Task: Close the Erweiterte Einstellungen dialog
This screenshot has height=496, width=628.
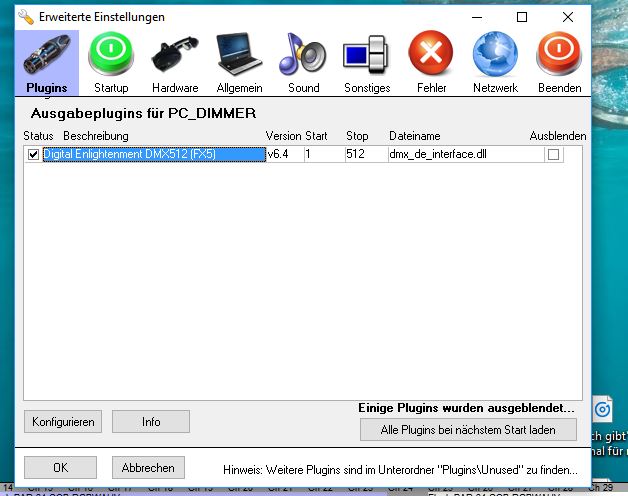Action: click(x=568, y=17)
